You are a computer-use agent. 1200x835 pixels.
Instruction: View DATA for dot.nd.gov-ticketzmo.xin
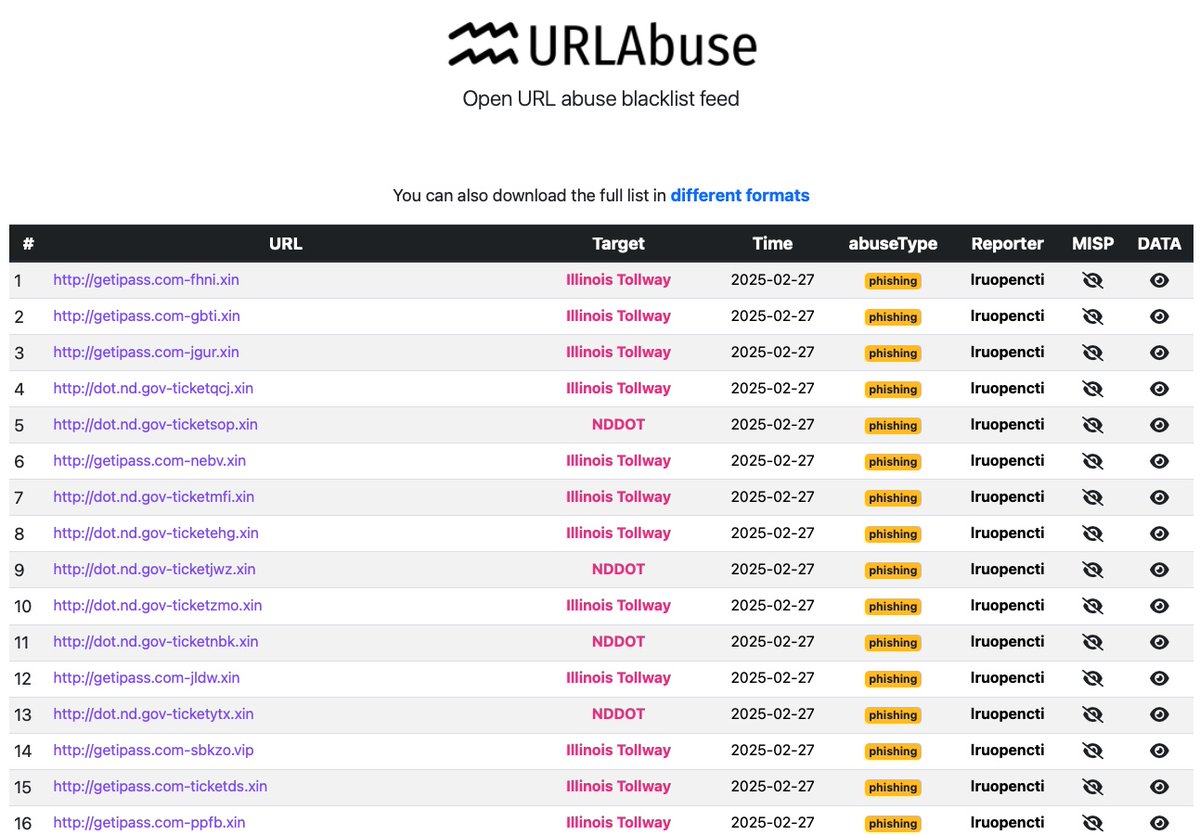click(x=1159, y=606)
